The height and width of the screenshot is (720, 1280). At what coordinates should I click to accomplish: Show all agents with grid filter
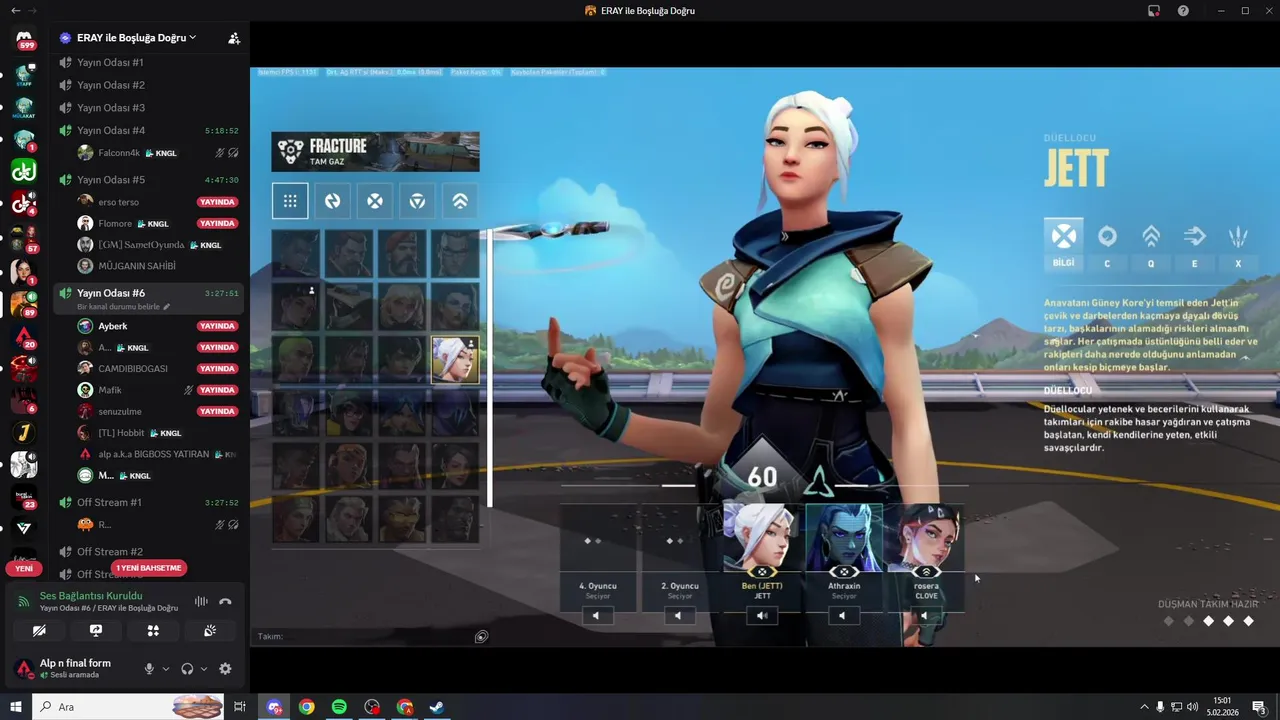[290, 201]
